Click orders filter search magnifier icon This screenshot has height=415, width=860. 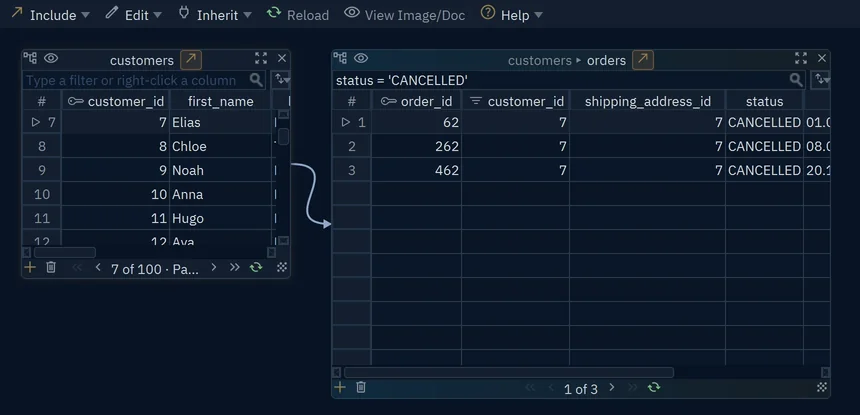tap(796, 80)
